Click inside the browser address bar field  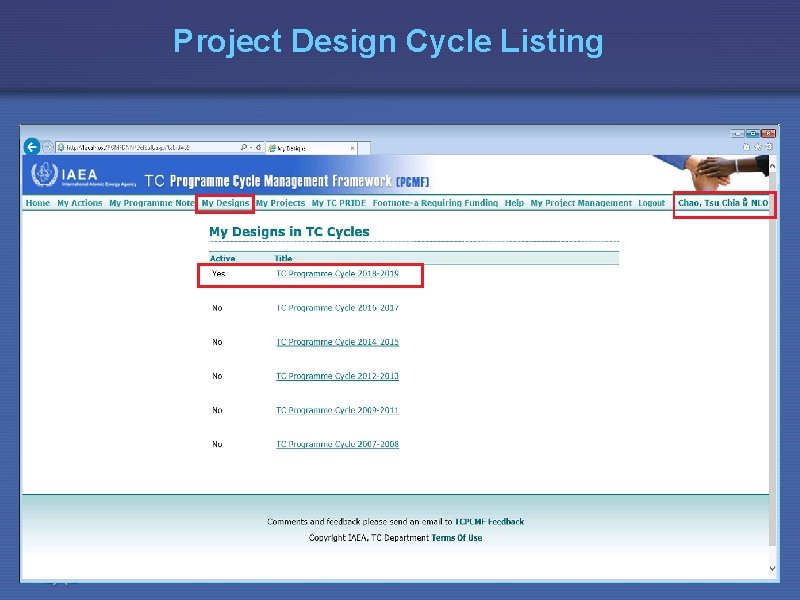tap(150, 146)
